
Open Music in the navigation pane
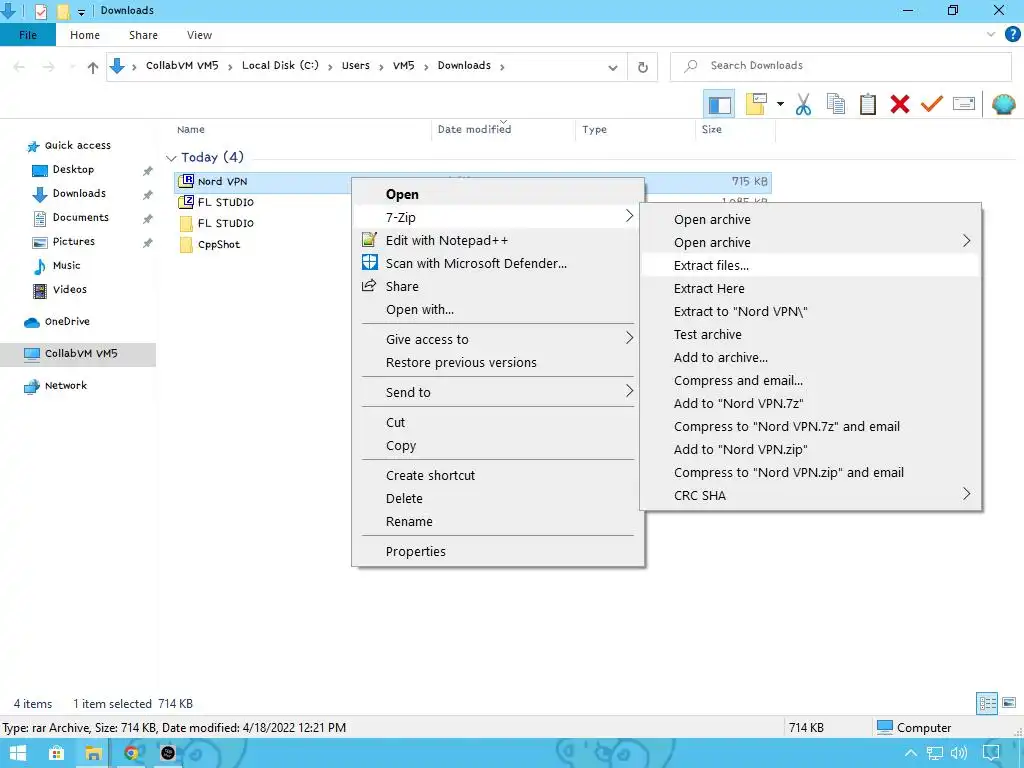66,265
